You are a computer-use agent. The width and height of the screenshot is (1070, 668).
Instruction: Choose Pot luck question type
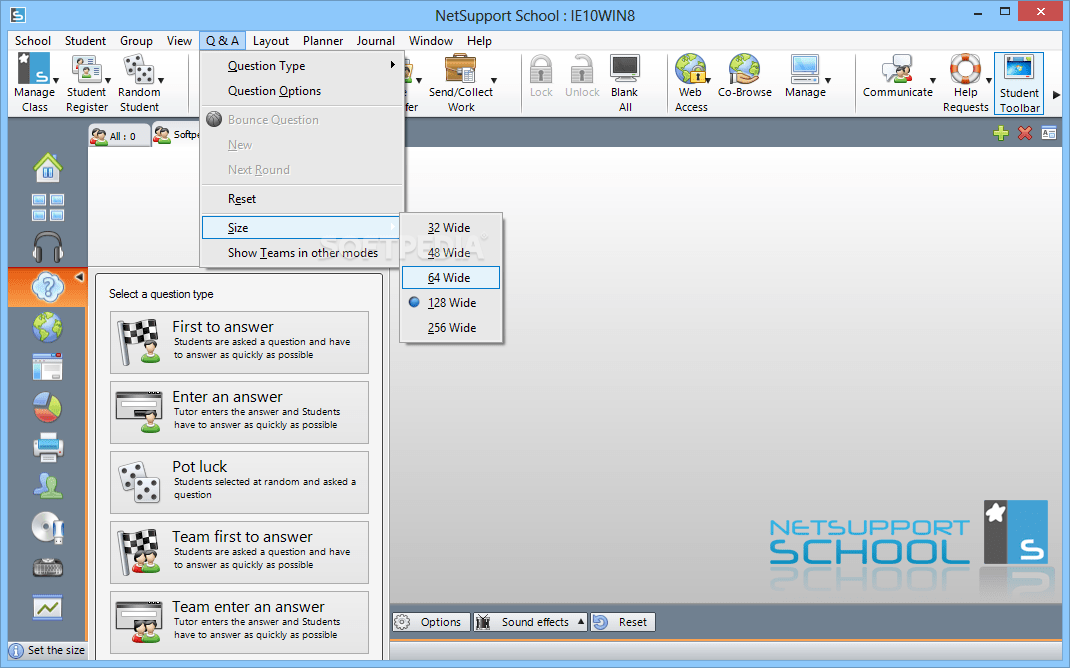240,482
